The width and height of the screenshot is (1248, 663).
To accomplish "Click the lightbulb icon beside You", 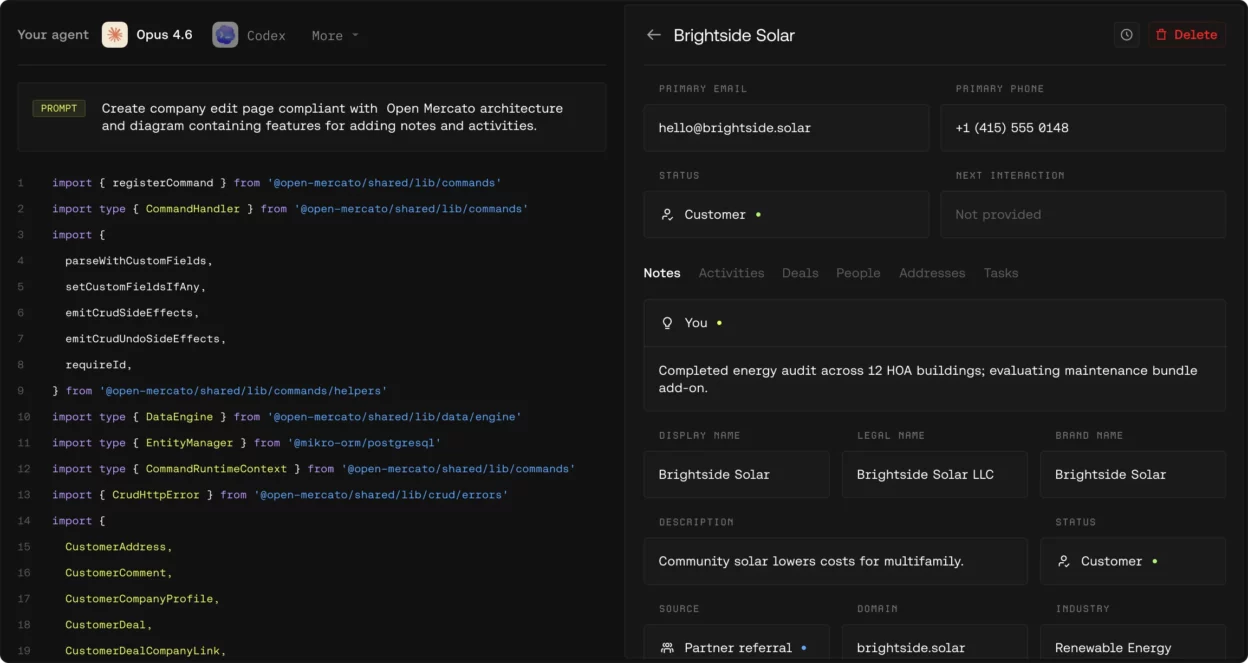I will (x=668, y=323).
